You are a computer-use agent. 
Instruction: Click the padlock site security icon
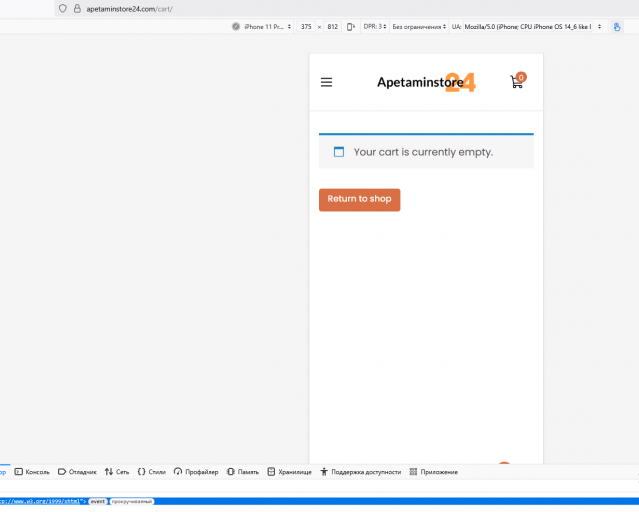[x=77, y=9]
